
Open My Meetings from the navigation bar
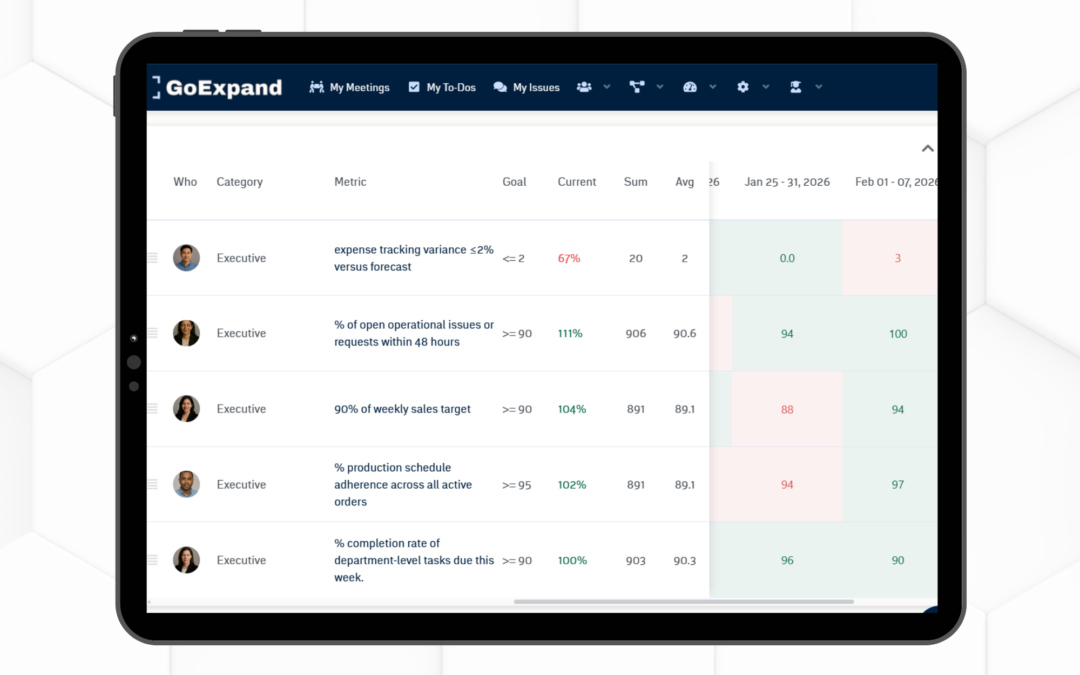pos(349,87)
